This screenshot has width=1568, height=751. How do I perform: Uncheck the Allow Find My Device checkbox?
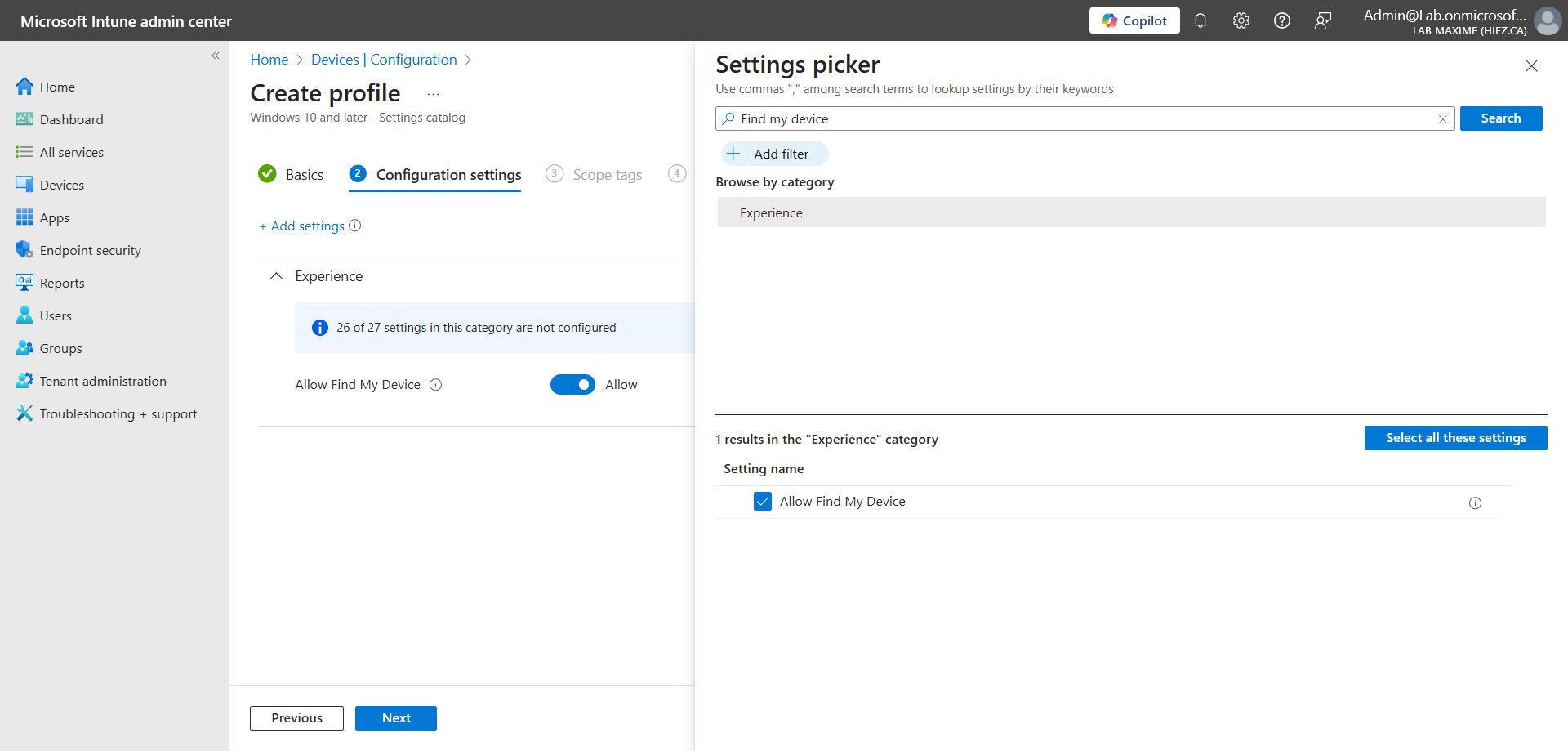763,502
